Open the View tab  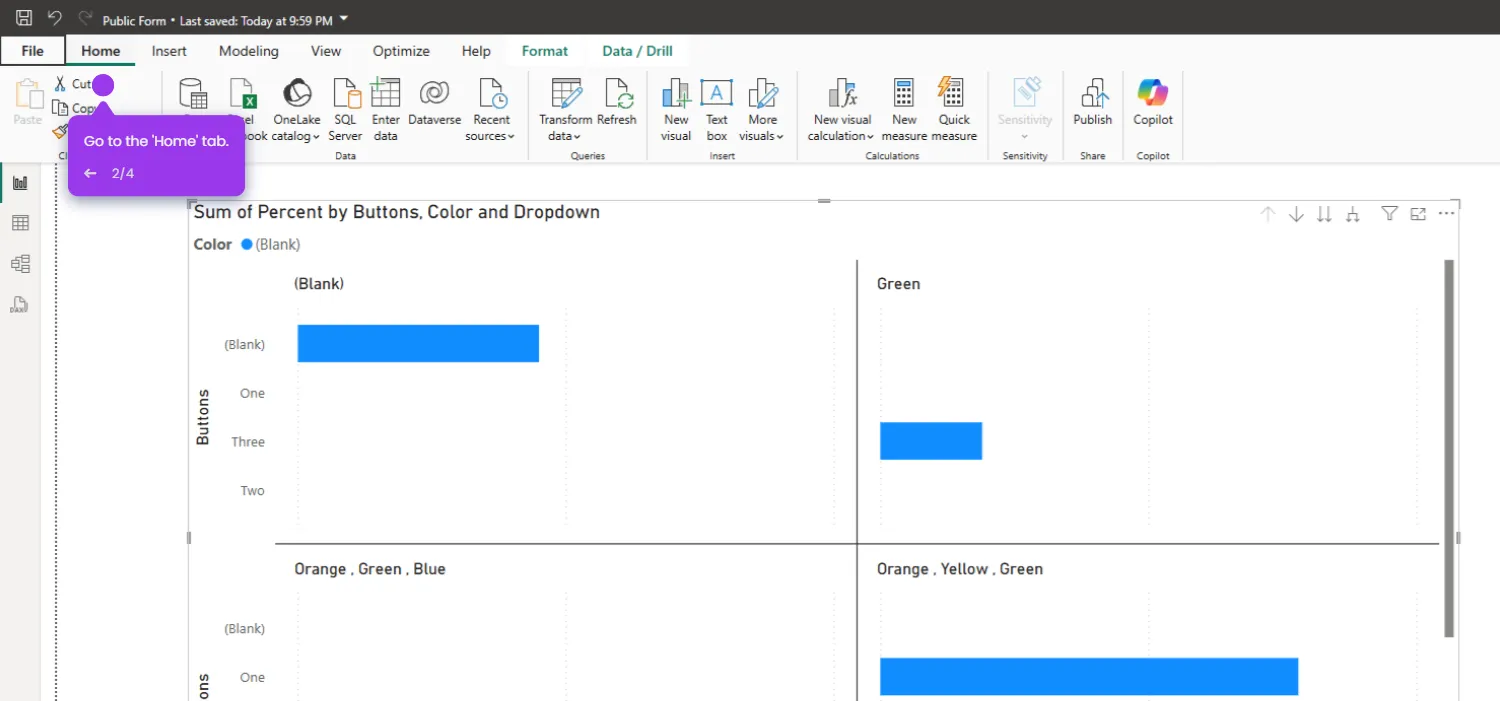pos(326,51)
